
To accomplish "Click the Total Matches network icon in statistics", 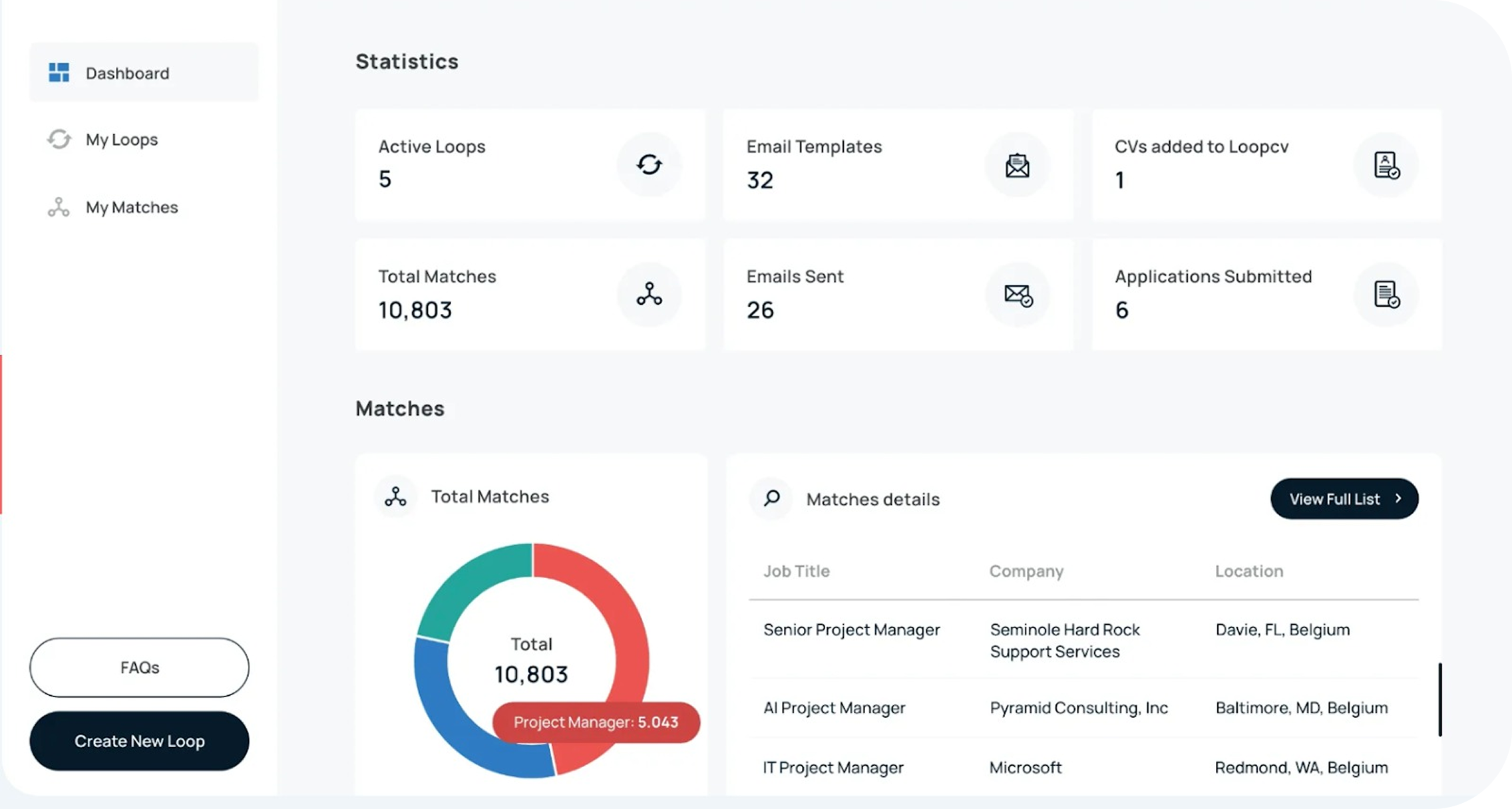I will tap(649, 294).
